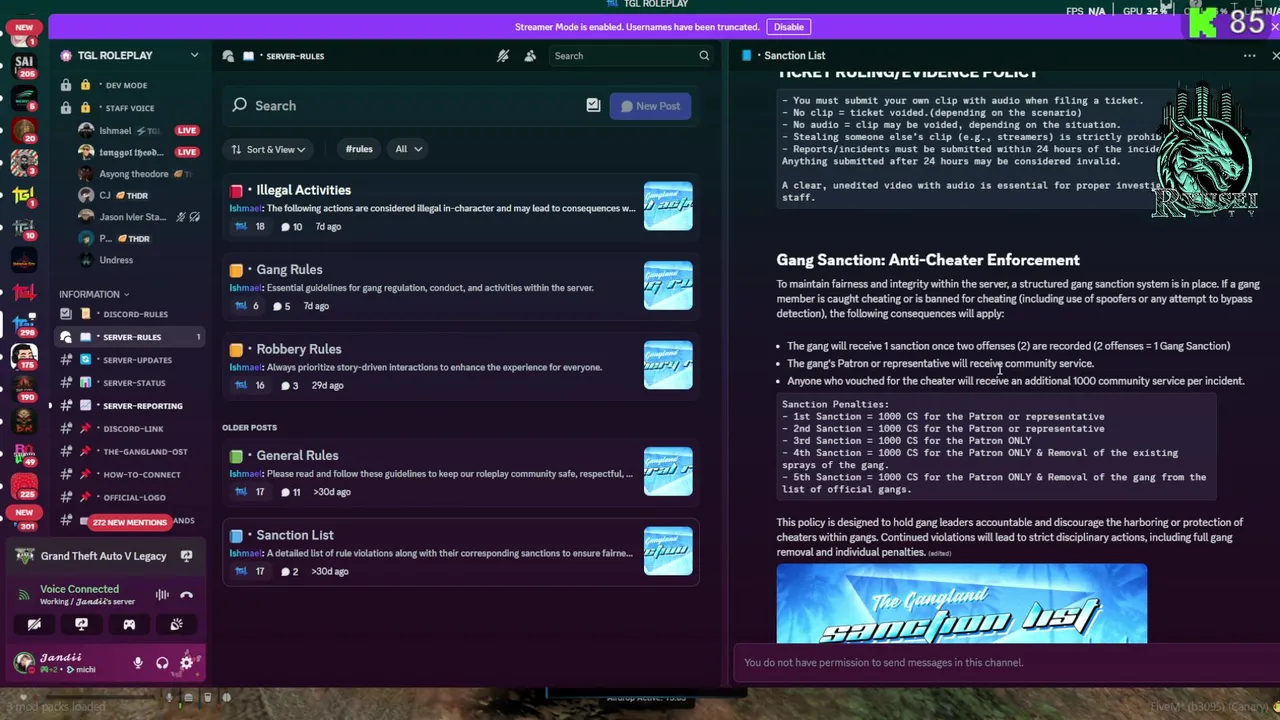Open the server-status channel

tap(130, 383)
